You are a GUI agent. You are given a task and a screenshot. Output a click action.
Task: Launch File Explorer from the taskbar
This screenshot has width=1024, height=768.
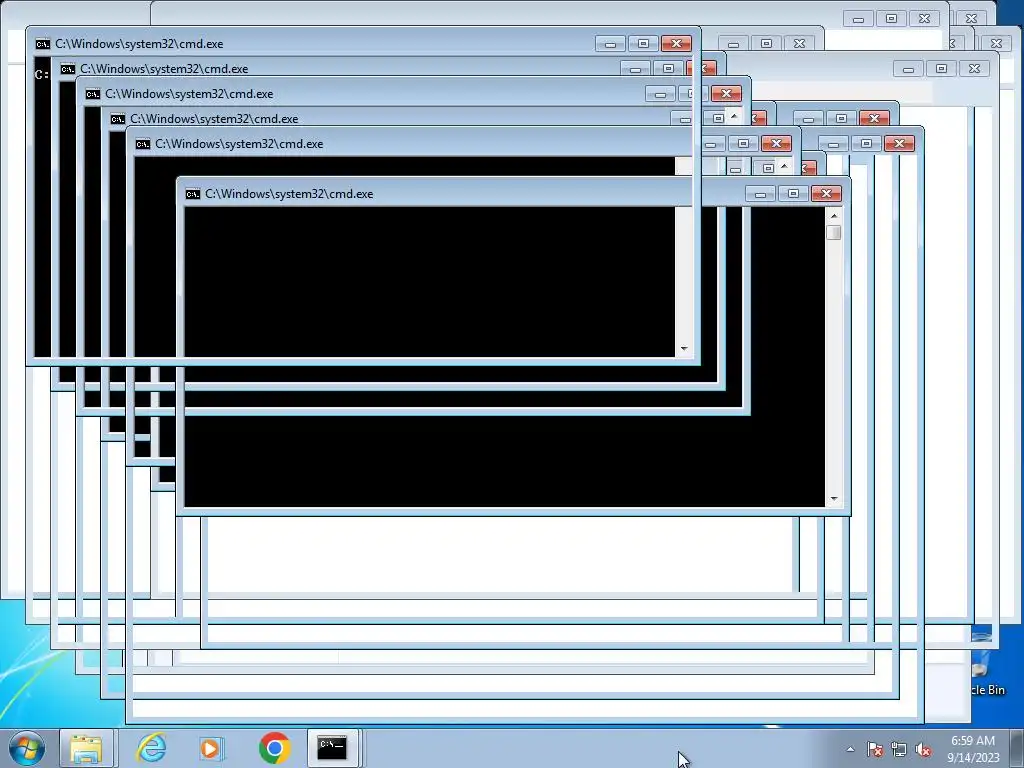pos(86,748)
